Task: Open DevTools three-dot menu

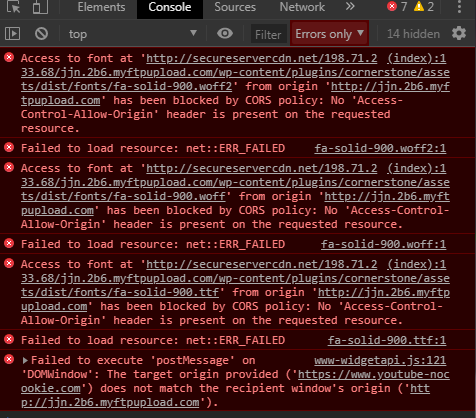Action: coord(459,7)
